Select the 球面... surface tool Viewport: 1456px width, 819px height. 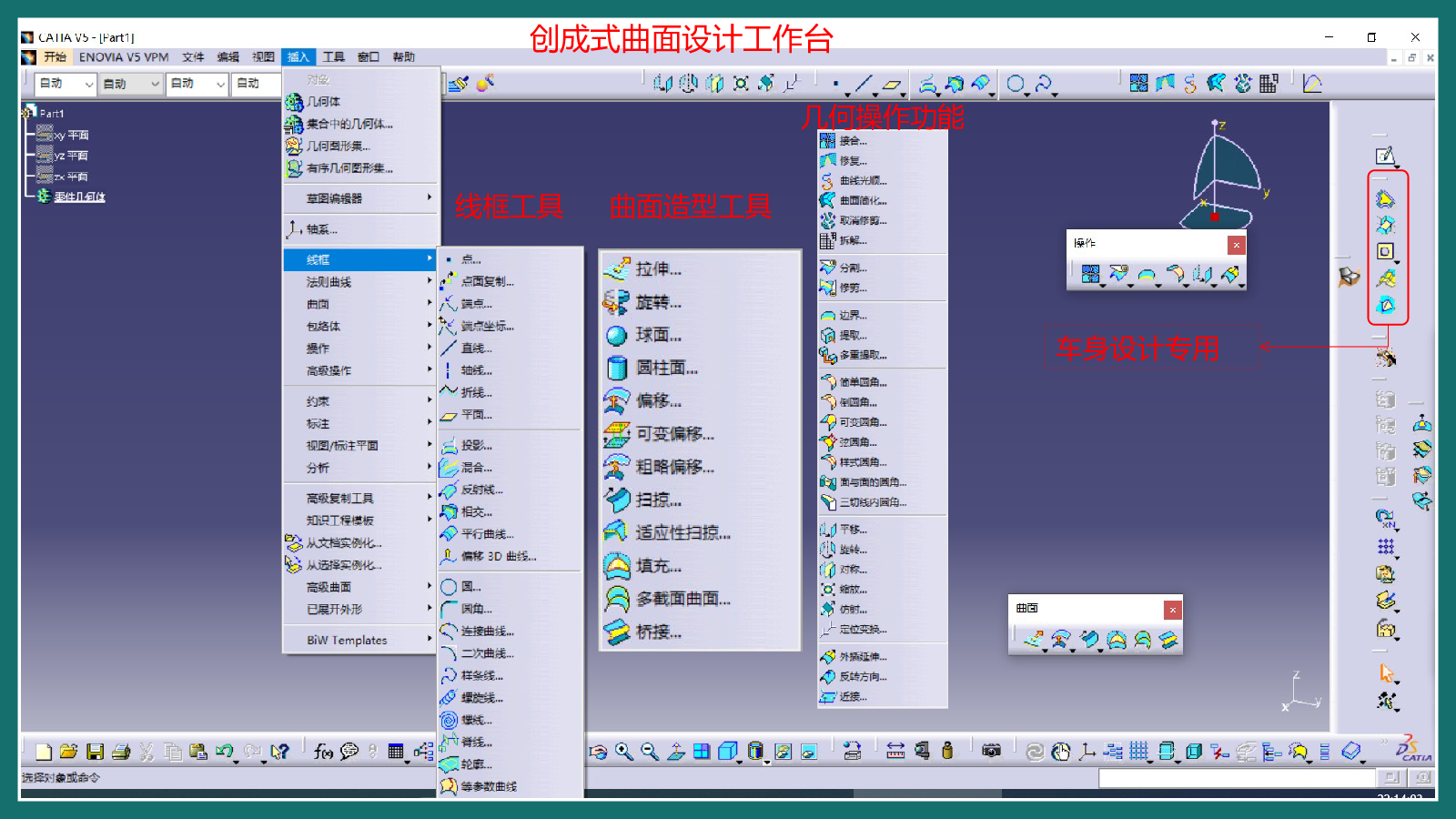click(x=699, y=336)
